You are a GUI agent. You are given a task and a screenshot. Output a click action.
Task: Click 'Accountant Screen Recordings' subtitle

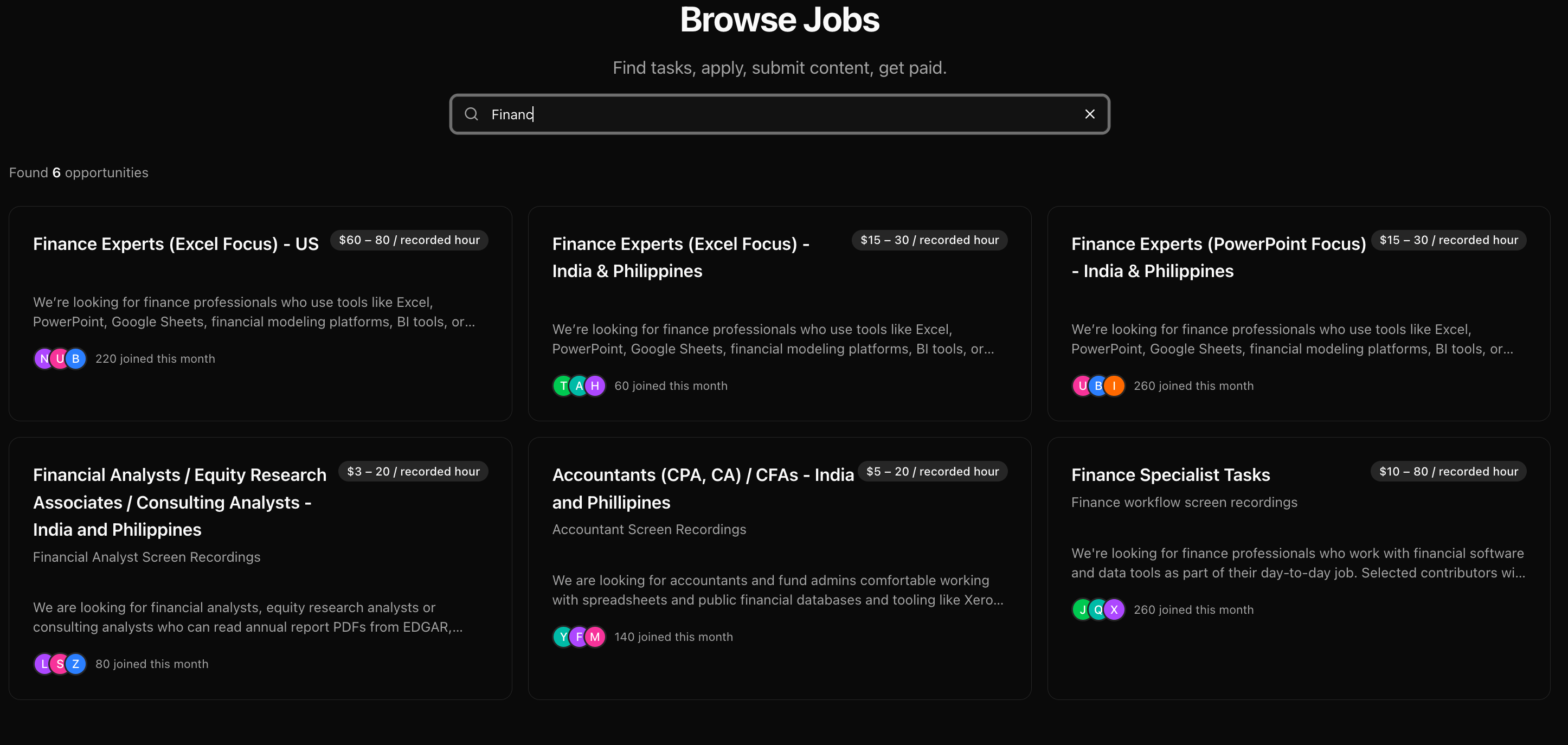coord(649,530)
